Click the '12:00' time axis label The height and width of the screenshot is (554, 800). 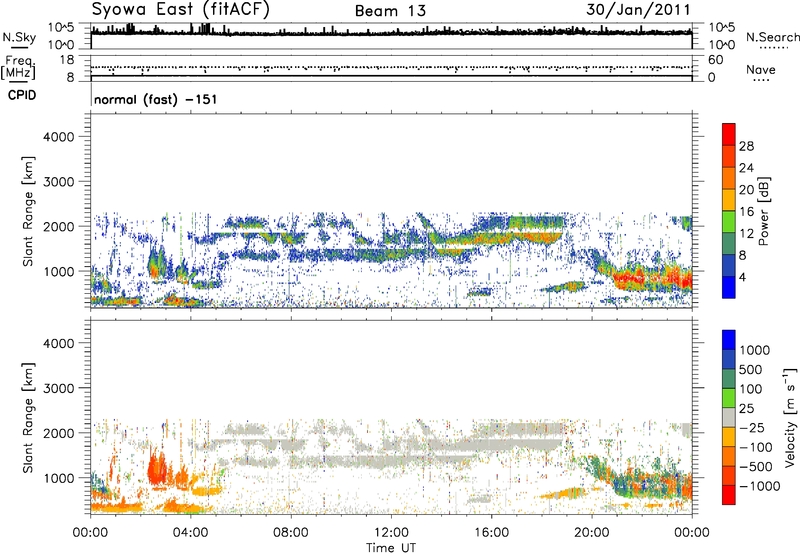click(x=391, y=533)
